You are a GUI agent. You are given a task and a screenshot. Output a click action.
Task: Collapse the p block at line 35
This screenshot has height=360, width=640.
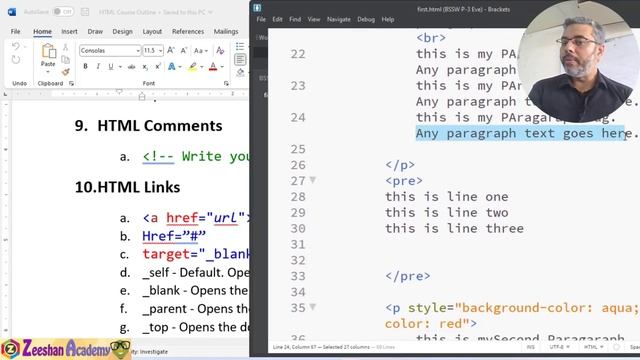click(x=313, y=307)
